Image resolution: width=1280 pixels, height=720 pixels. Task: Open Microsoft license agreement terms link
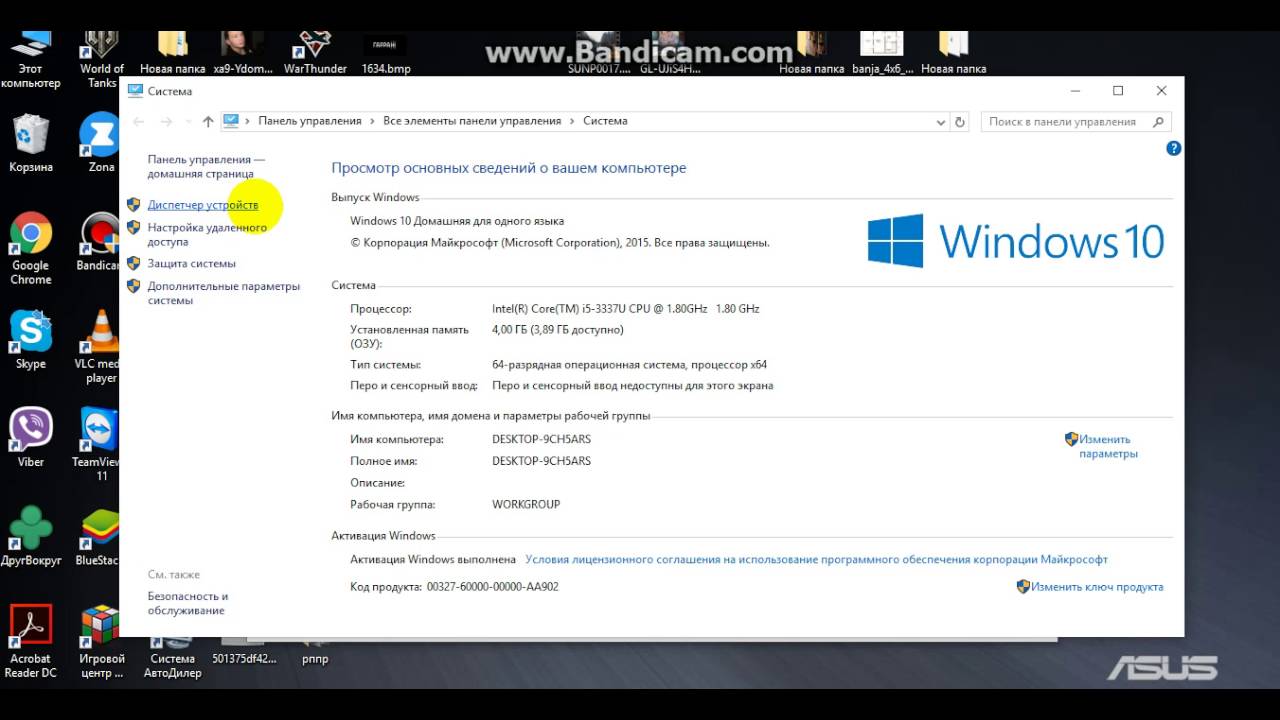[816, 560]
